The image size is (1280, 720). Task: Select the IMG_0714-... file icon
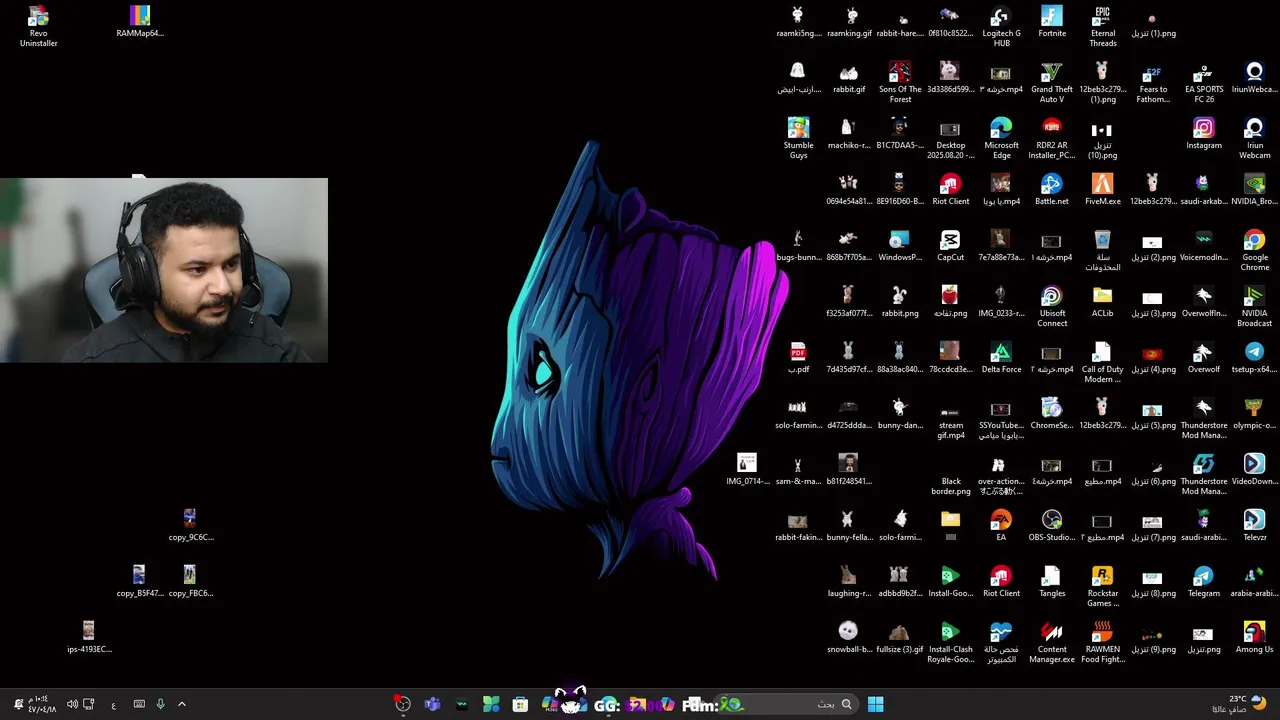(x=747, y=470)
